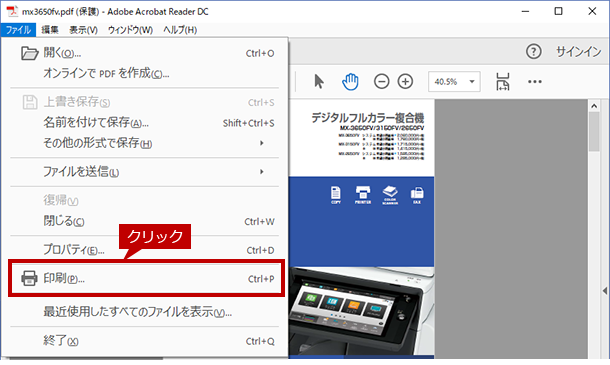
Task: Click the vertical scrollbar thumb
Action: [594, 132]
